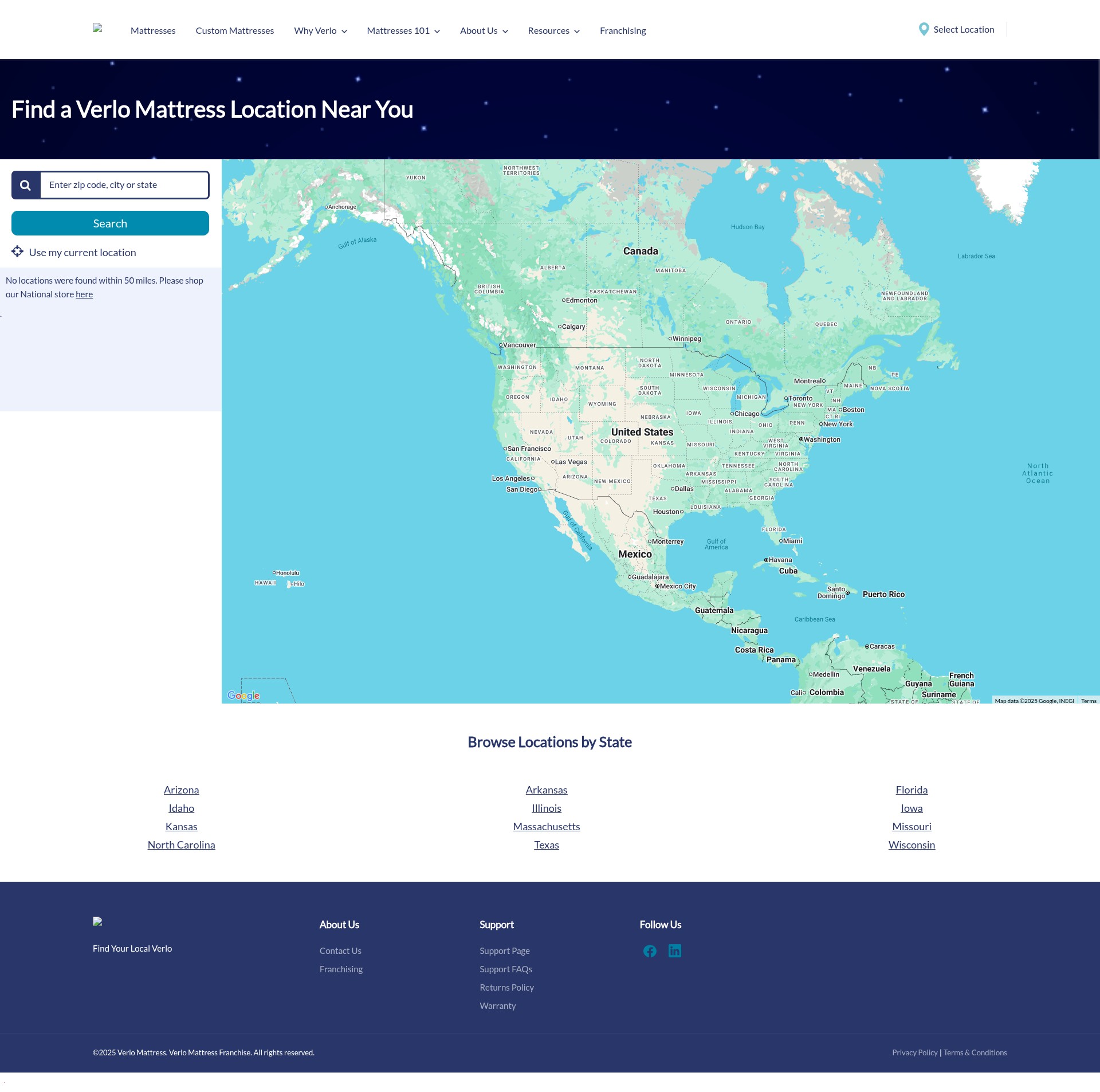Viewport: 1100px width, 1092px height.
Task: Open the Franchising nav item
Action: (x=623, y=30)
